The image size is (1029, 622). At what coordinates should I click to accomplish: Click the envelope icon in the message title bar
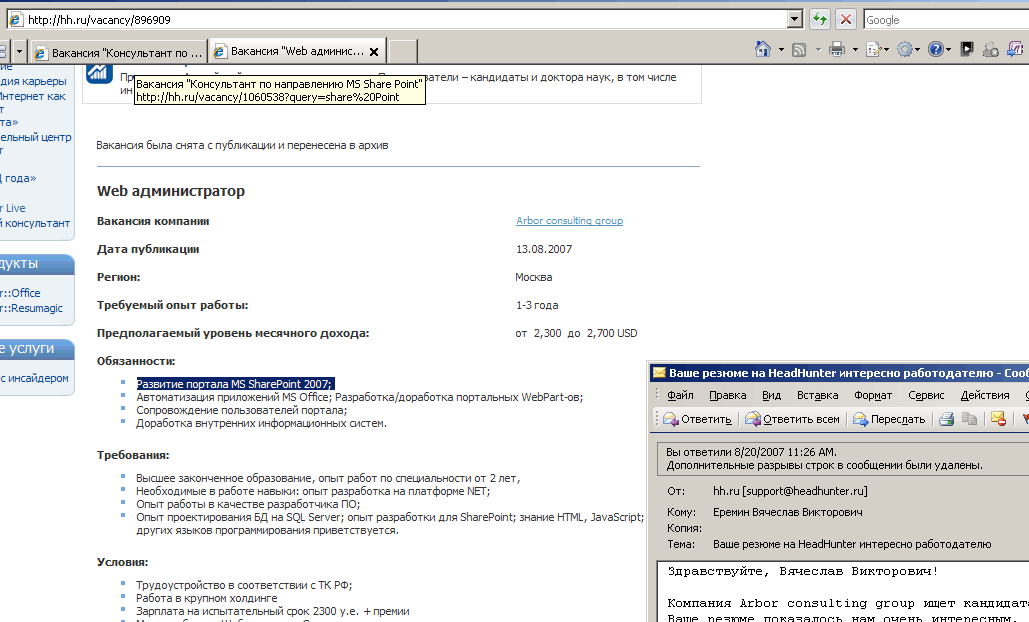click(x=659, y=373)
